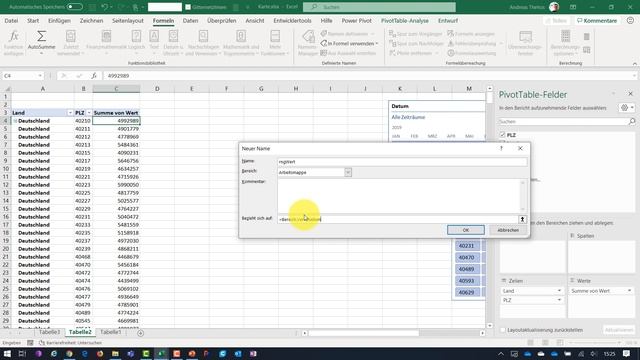Open the Datum u. Uhrzeit functions icon
The image size is (640, 360).
(173, 36)
